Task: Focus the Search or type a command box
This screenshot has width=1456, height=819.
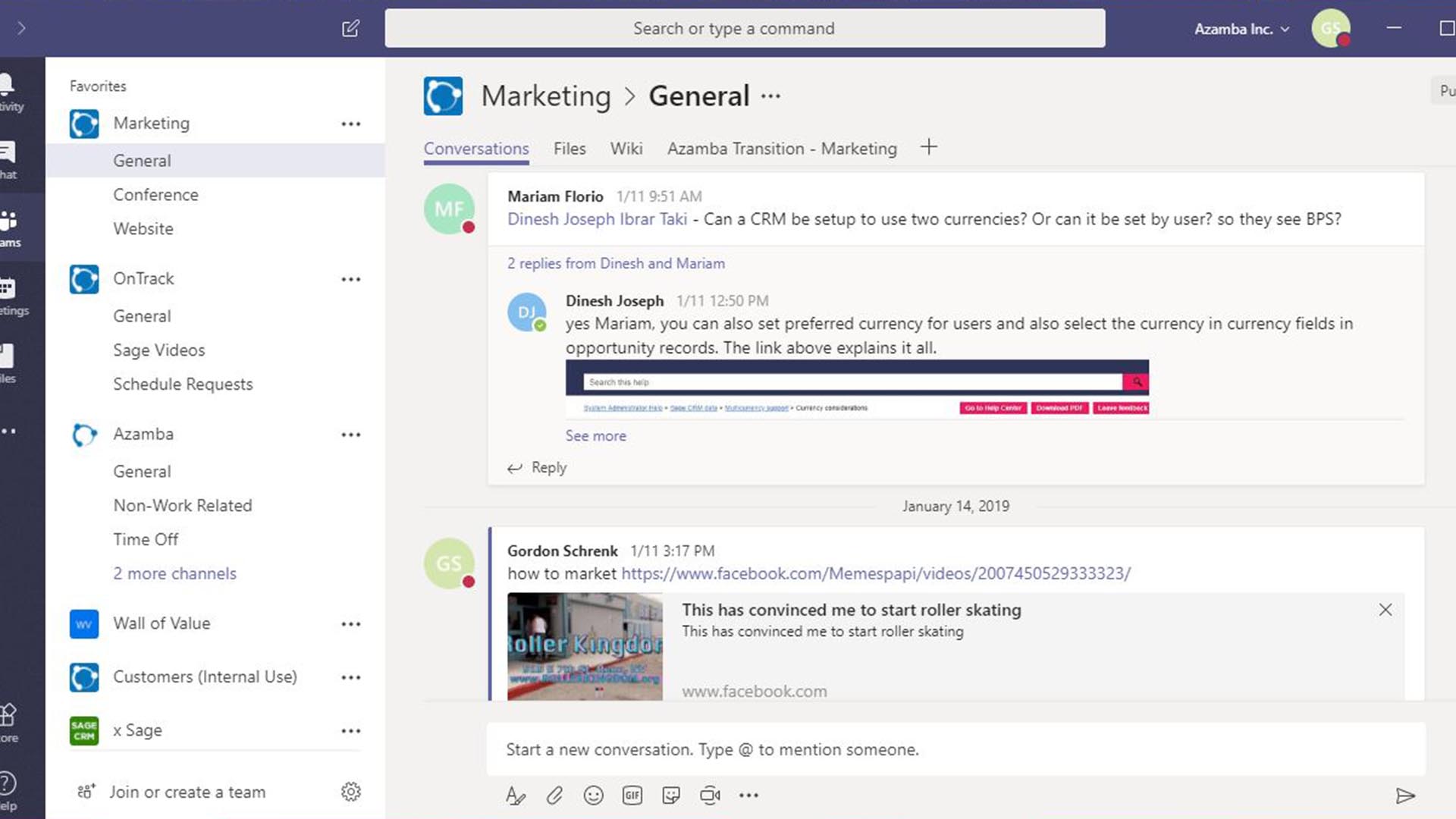Action: point(745,29)
